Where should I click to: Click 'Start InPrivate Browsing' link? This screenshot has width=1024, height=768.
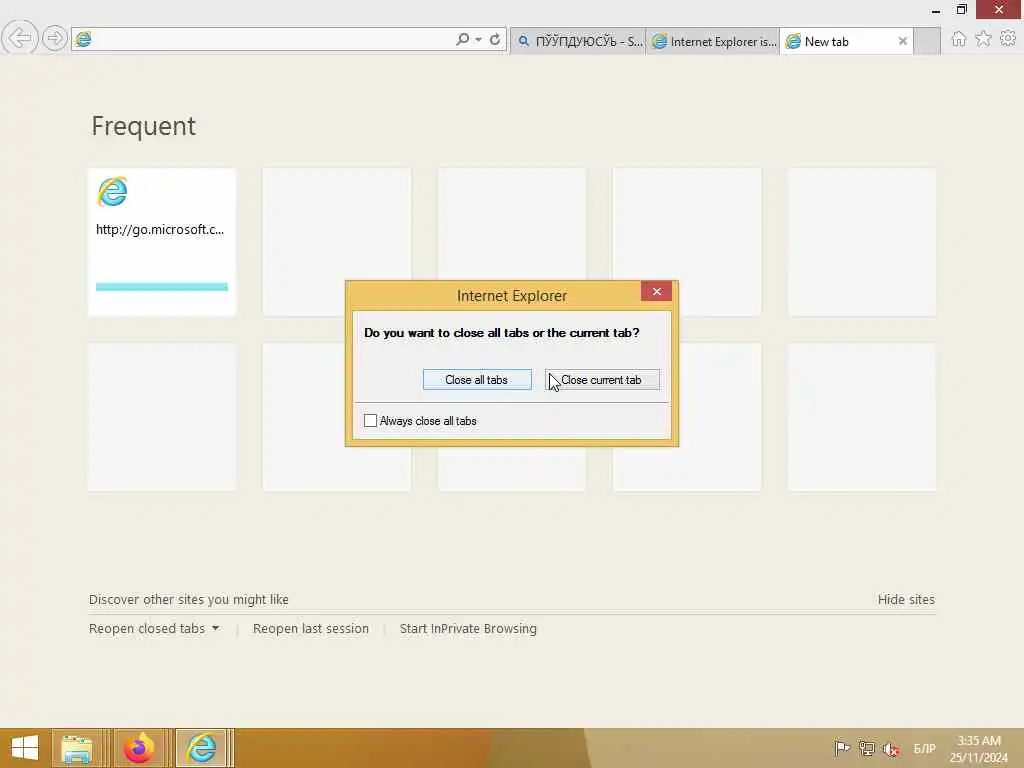(x=468, y=628)
